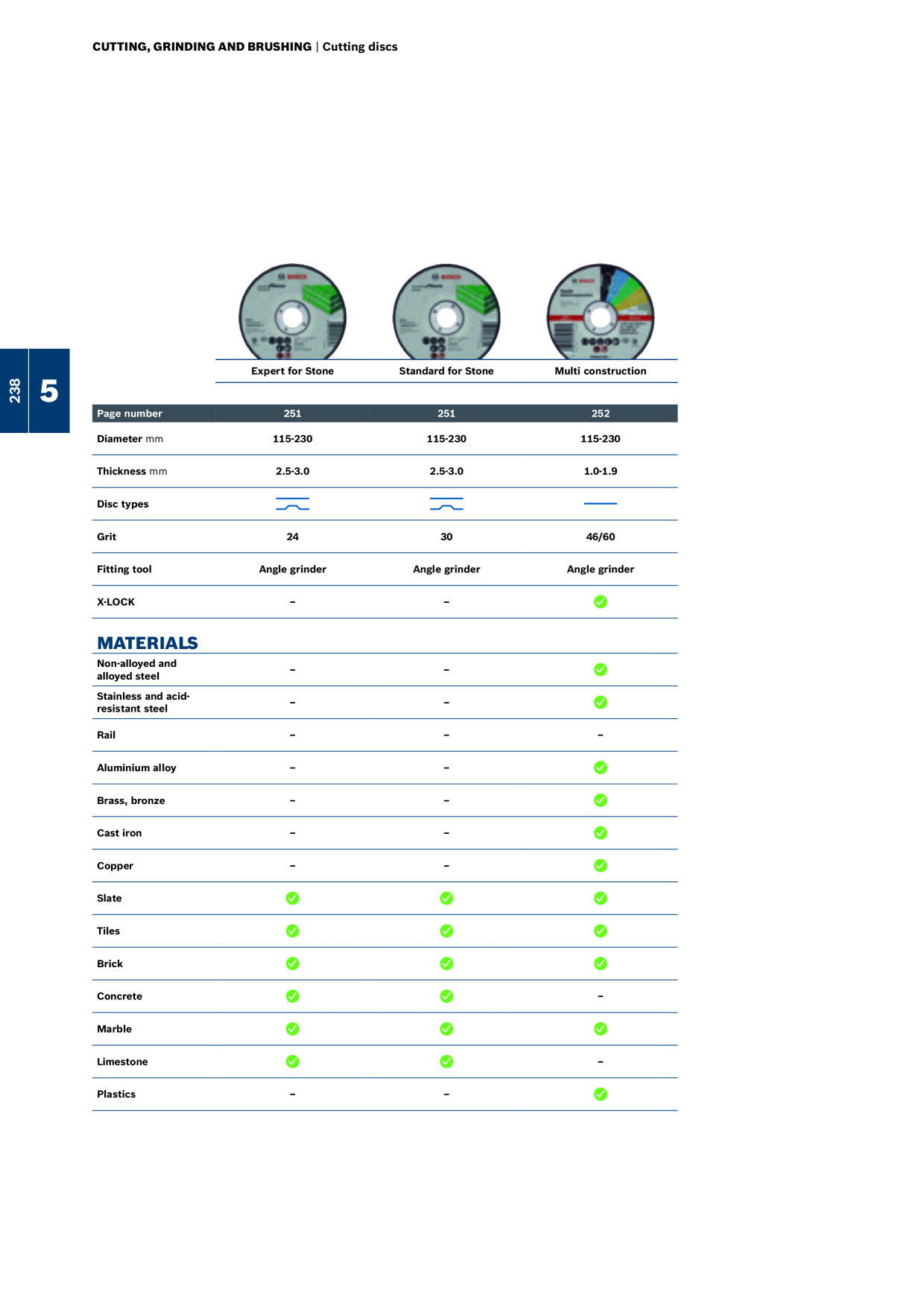The width and height of the screenshot is (924, 1307).
Task: Click the grit value 46/60
Action: click(601, 537)
